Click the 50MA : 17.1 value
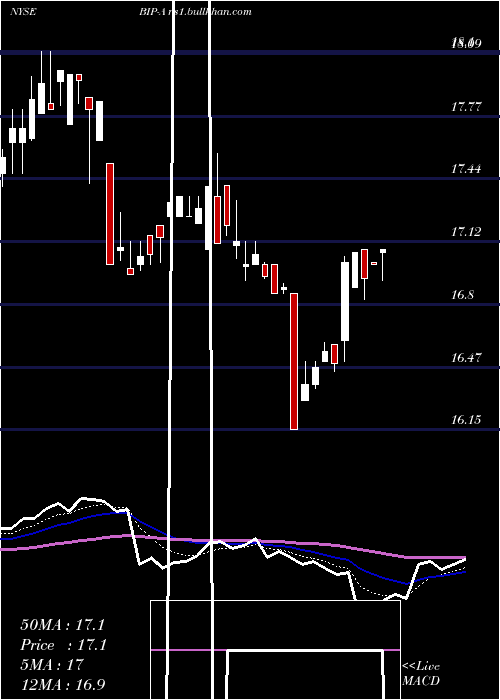This screenshot has height=700, width=500. click(x=62, y=625)
